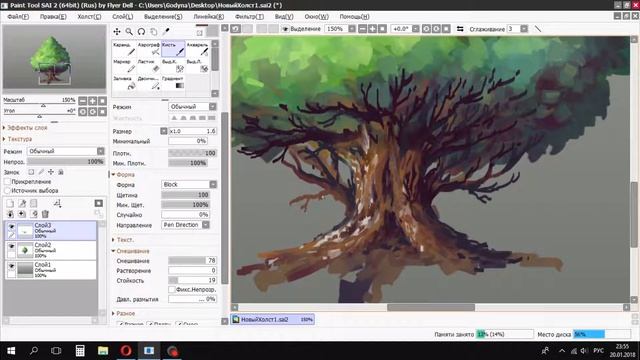Hide the Слой1 layer via eye icon
640x360 pixels.
[x=11, y=266]
